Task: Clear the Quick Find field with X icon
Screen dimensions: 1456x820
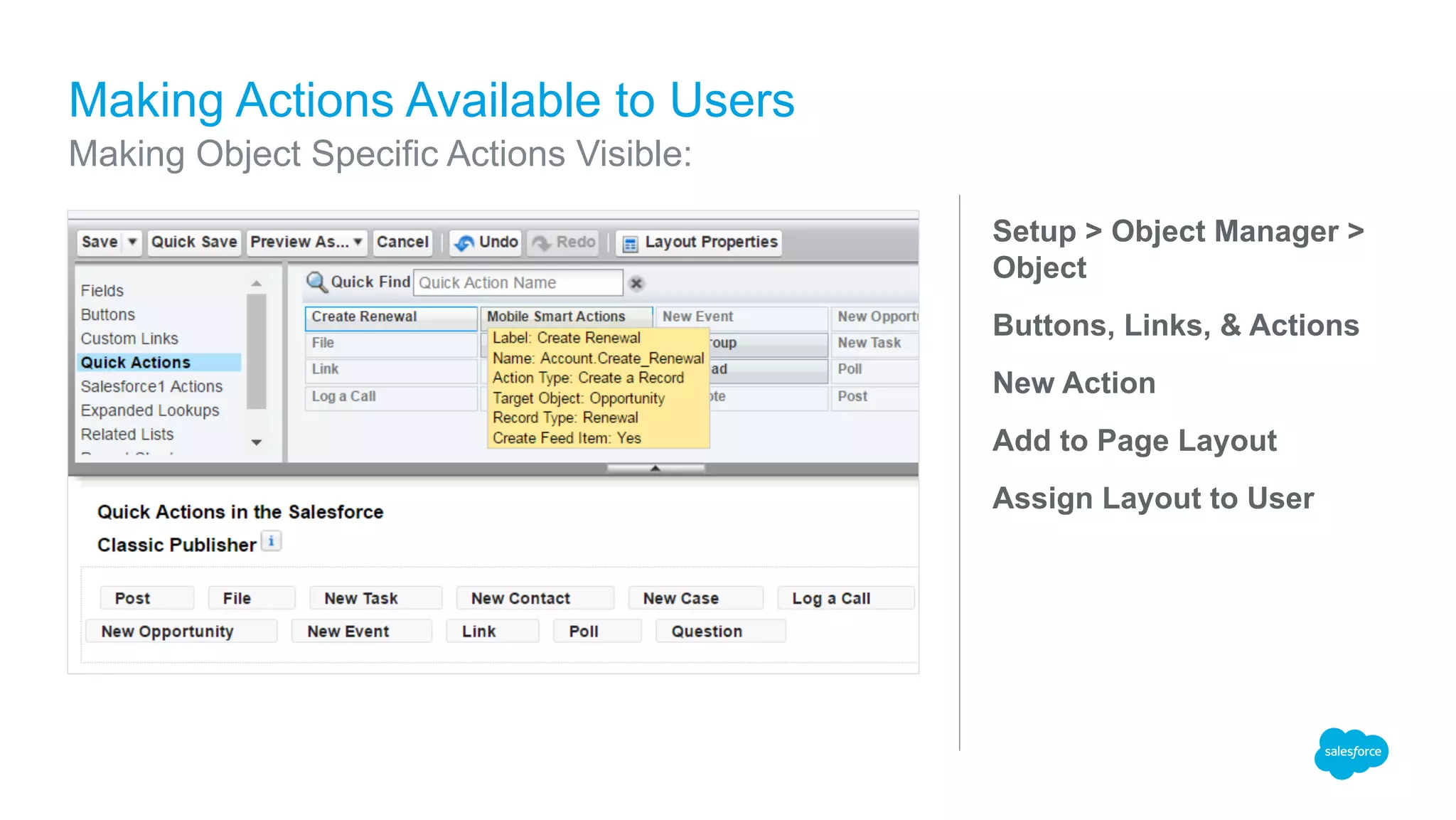Action: point(637,283)
